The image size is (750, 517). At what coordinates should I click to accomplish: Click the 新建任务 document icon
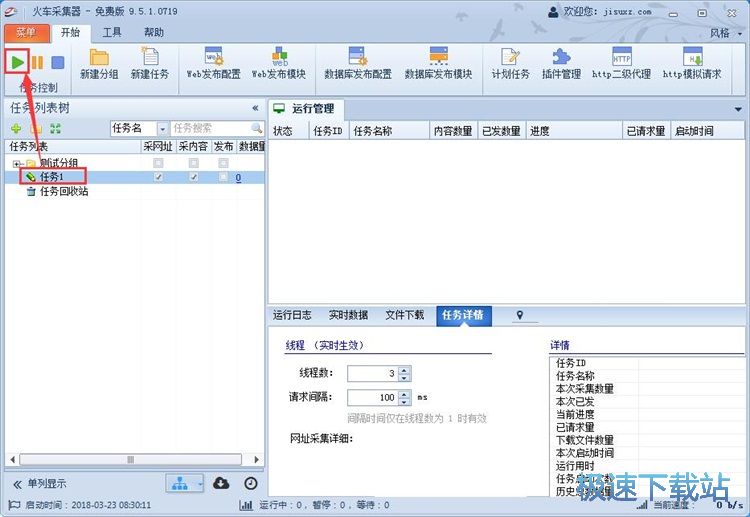(x=149, y=57)
